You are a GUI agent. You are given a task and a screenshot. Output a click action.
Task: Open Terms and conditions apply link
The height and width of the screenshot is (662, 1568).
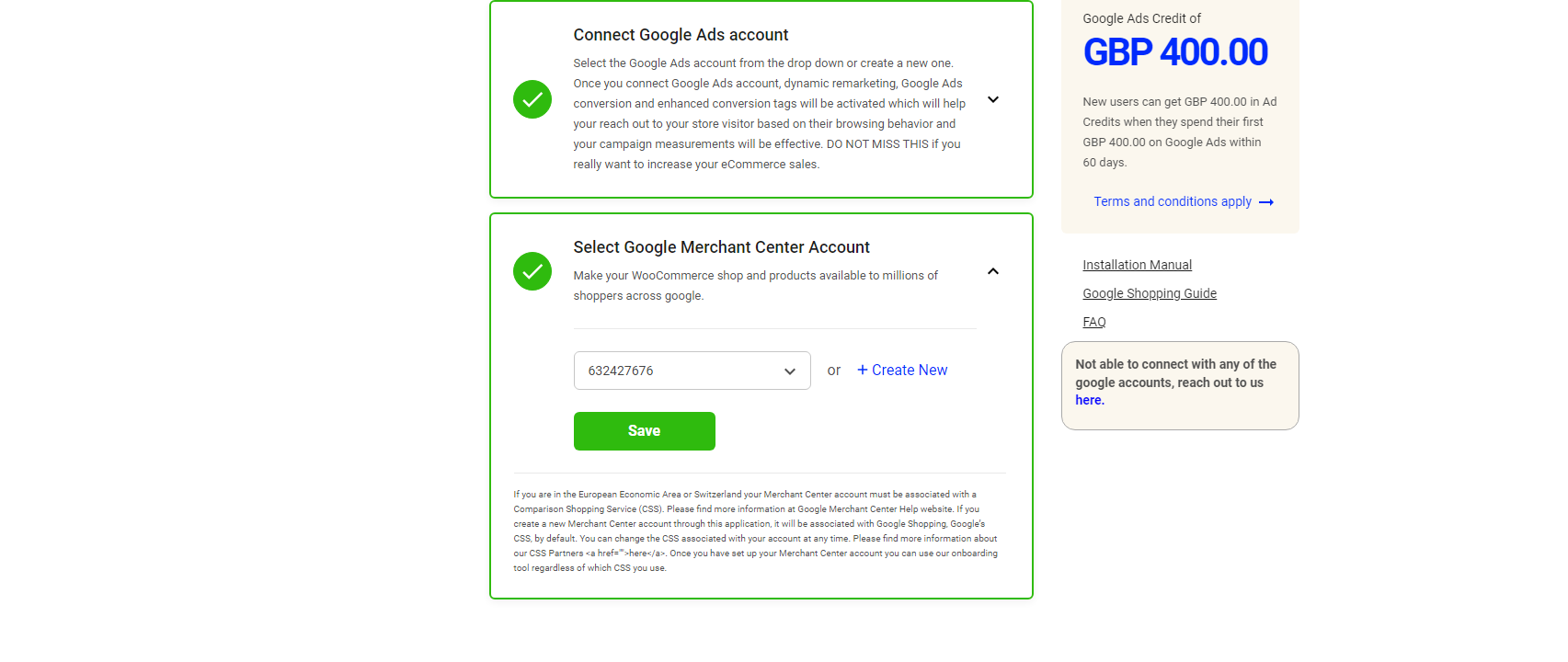click(x=1173, y=201)
